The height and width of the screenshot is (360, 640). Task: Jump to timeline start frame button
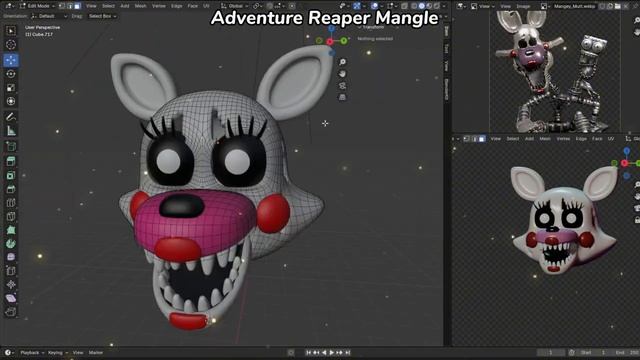(309, 353)
